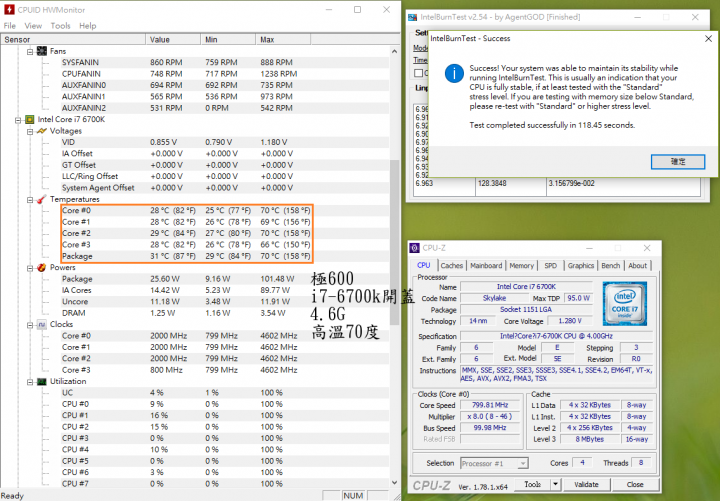This screenshot has width=720, height=501.
Task: Collapse the Intel Core i7 6700K node
Action: (x=17, y=120)
